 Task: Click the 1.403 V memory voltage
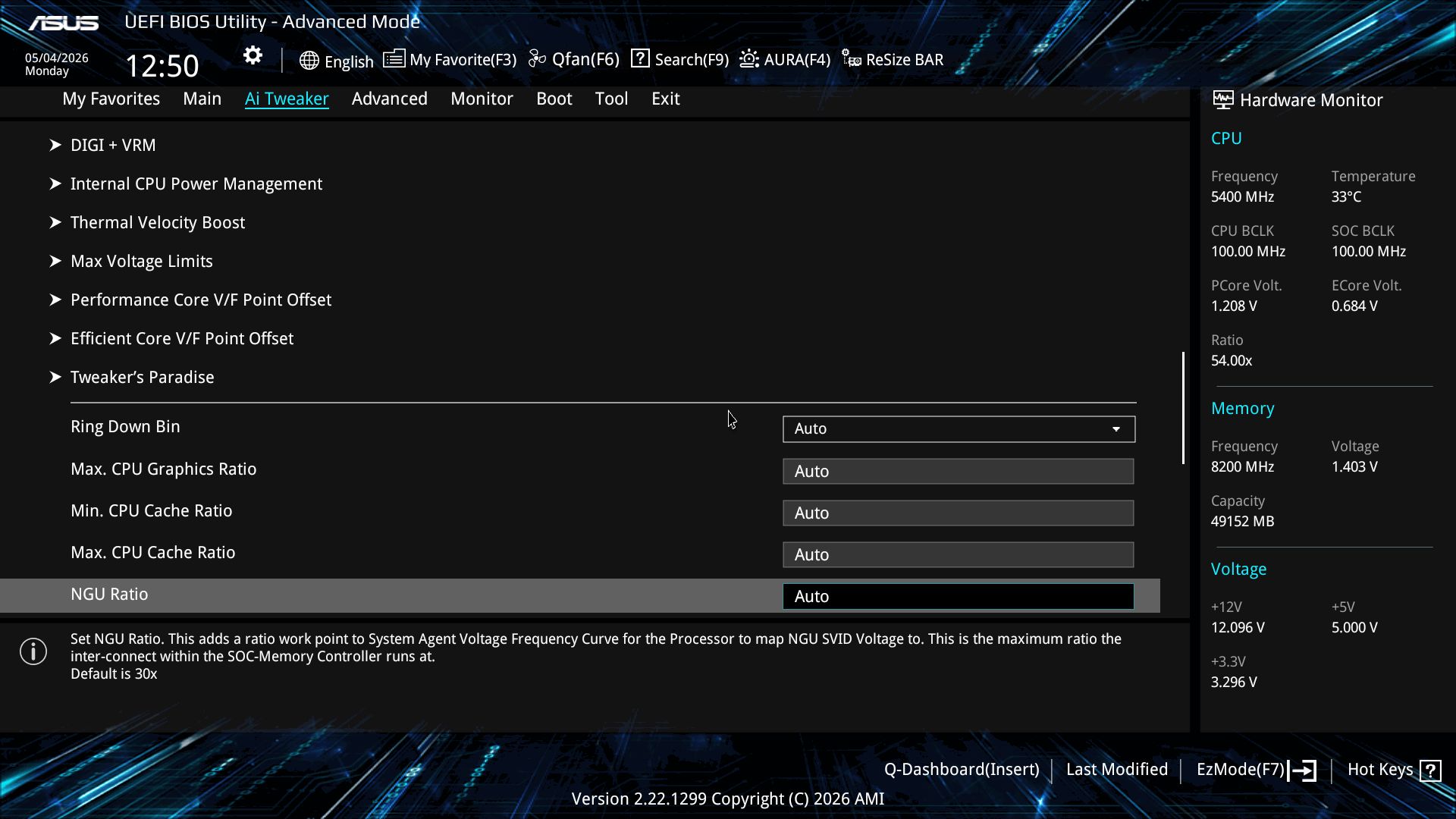pyautogui.click(x=1354, y=466)
